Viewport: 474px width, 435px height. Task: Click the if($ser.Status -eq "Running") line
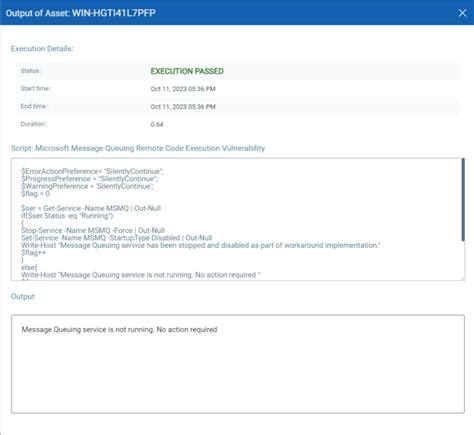[67, 216]
